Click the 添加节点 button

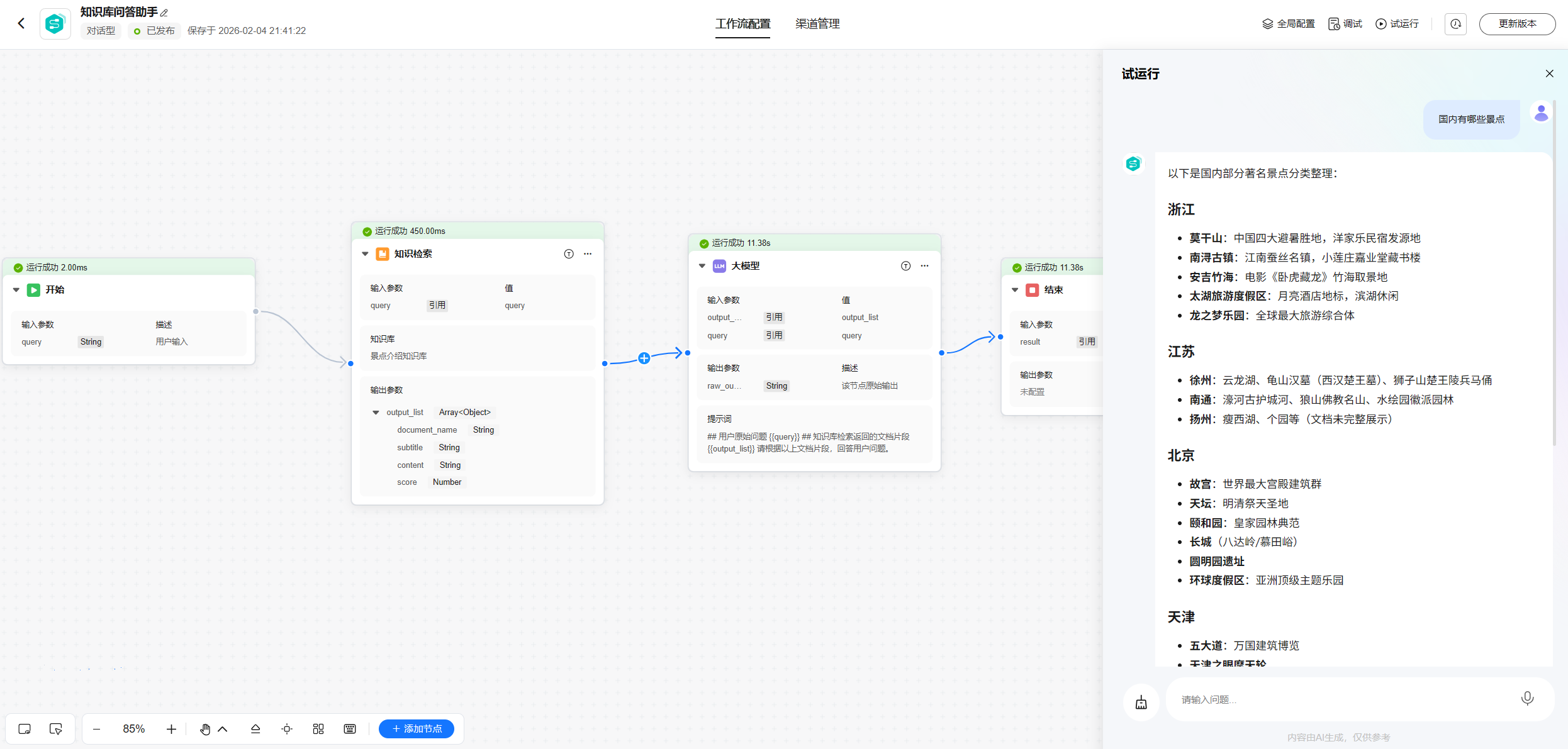coord(417,729)
